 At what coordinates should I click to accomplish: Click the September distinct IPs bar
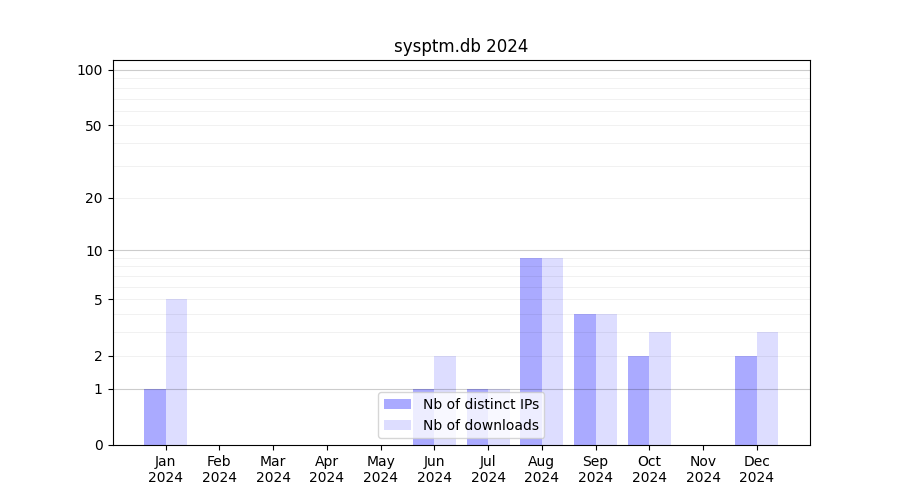click(x=585, y=379)
